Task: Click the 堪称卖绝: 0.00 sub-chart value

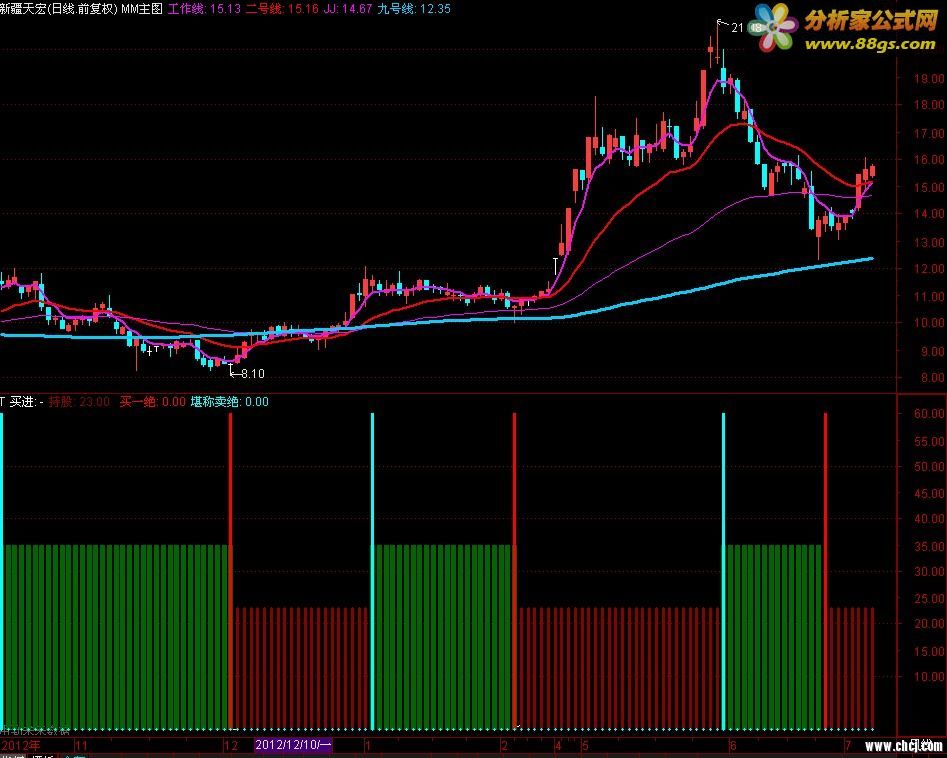Action: click(230, 402)
